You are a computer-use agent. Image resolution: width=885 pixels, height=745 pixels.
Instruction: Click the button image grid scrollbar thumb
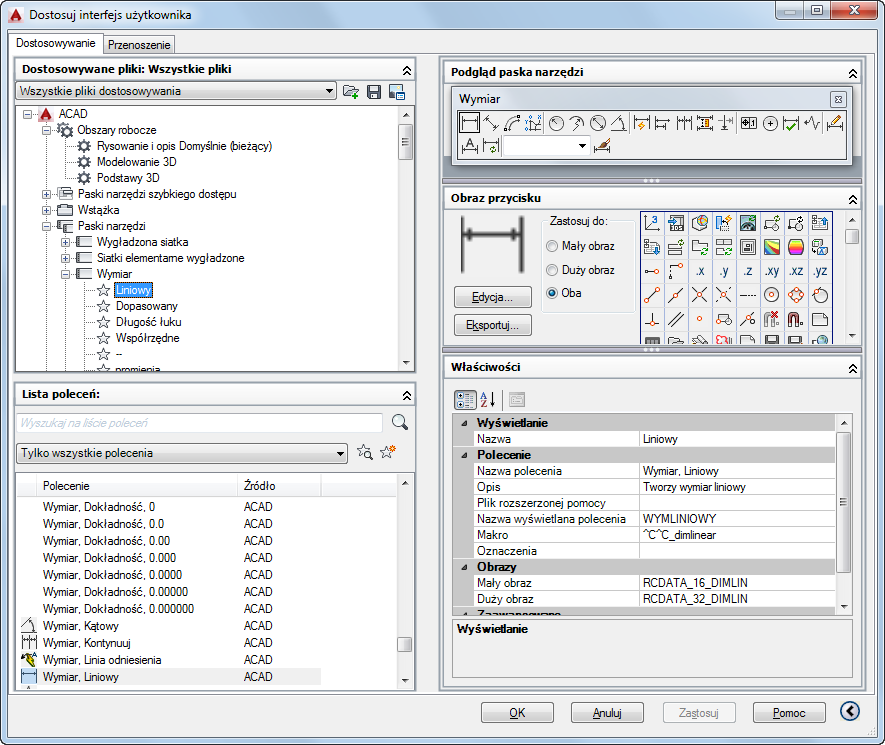[852, 236]
